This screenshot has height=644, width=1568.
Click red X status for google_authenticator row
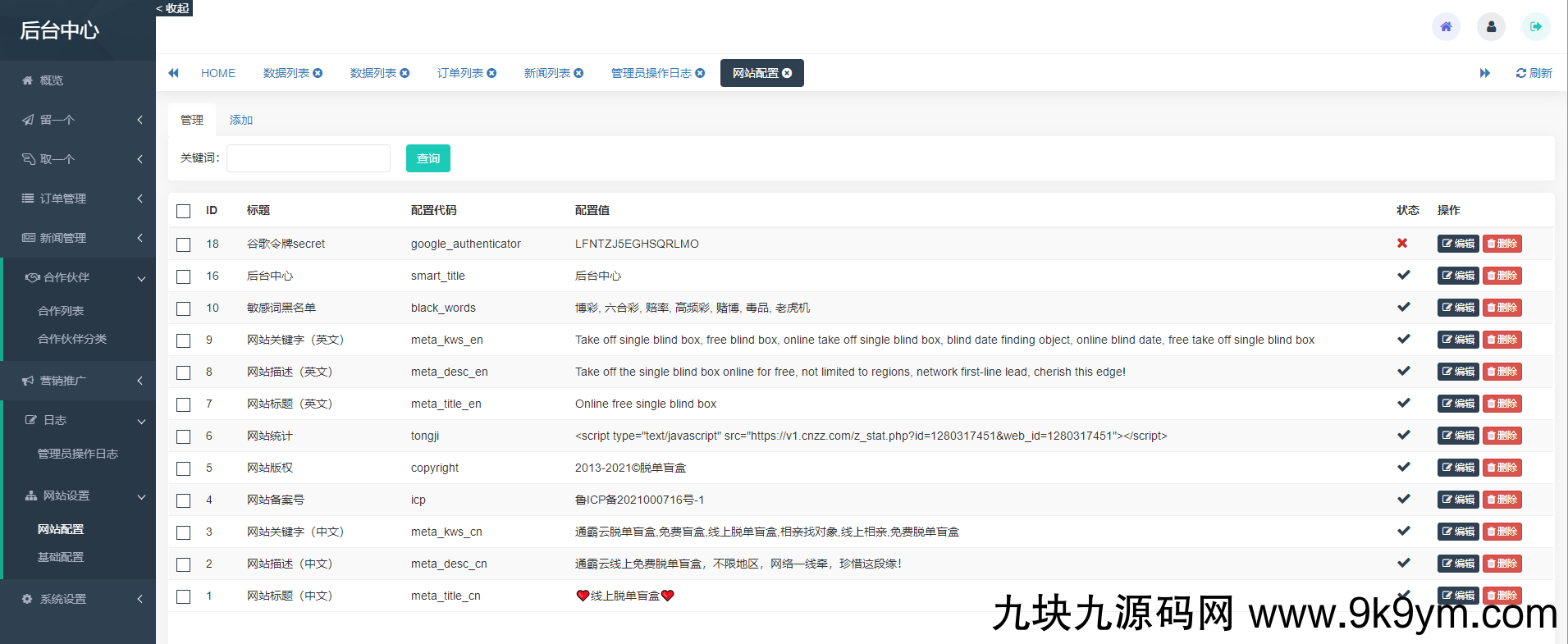(1402, 243)
